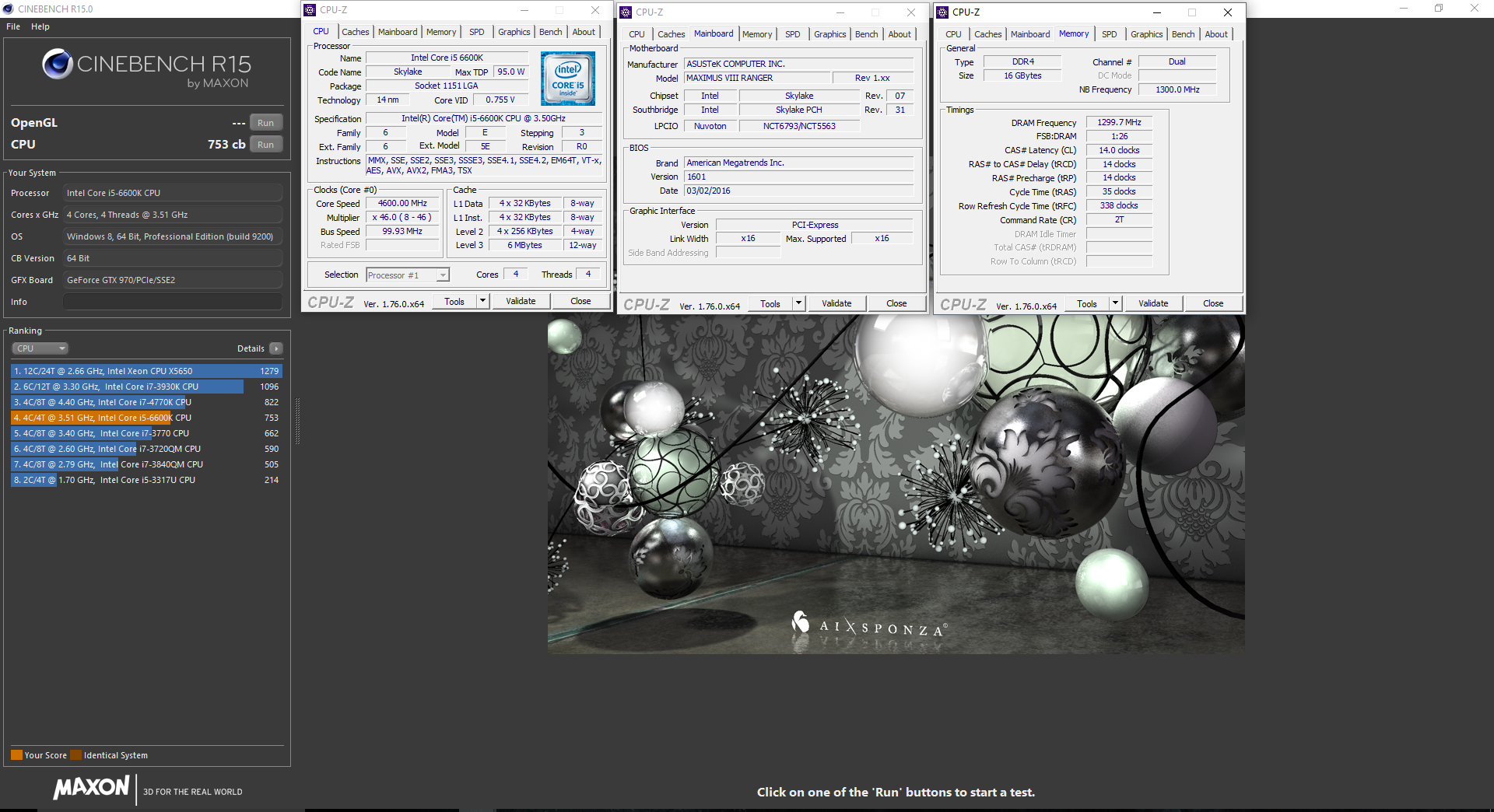The width and height of the screenshot is (1494, 812).
Task: Click the DRAM Frequency value 1299.7 MHz
Action: pos(1119,123)
